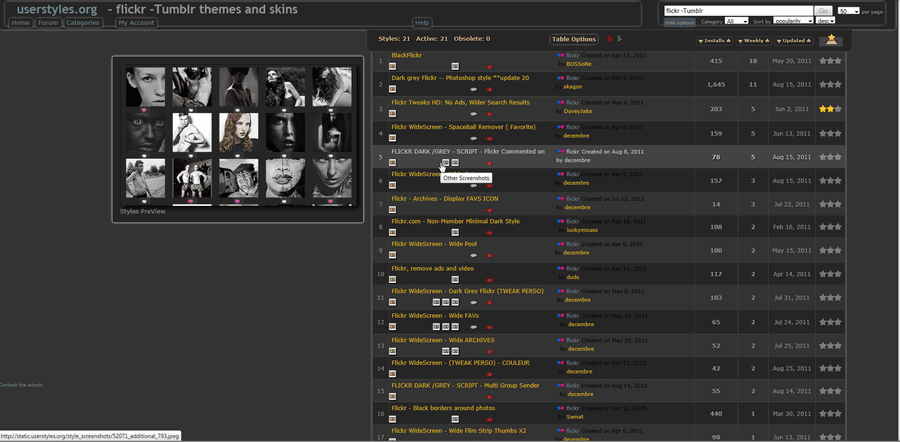Click main screenshot icon in Dark grey Flickr Photoshop row
The width and height of the screenshot is (900, 442).
click(x=393, y=89)
